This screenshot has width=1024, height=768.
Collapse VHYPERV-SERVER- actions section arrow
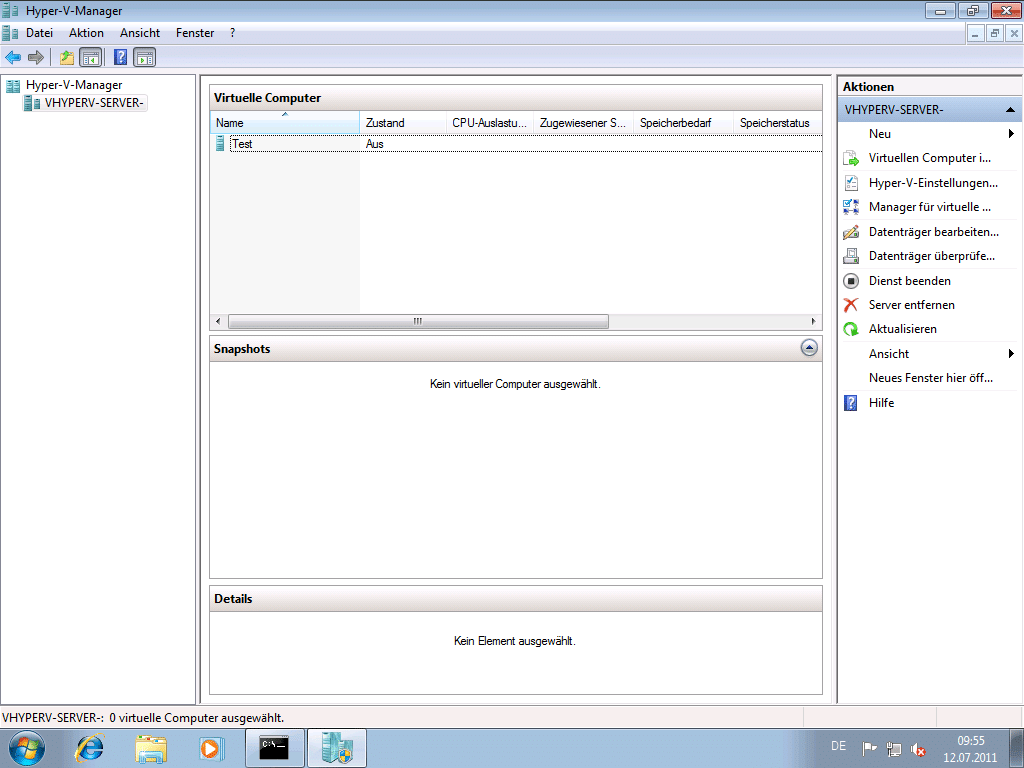[1010, 110]
